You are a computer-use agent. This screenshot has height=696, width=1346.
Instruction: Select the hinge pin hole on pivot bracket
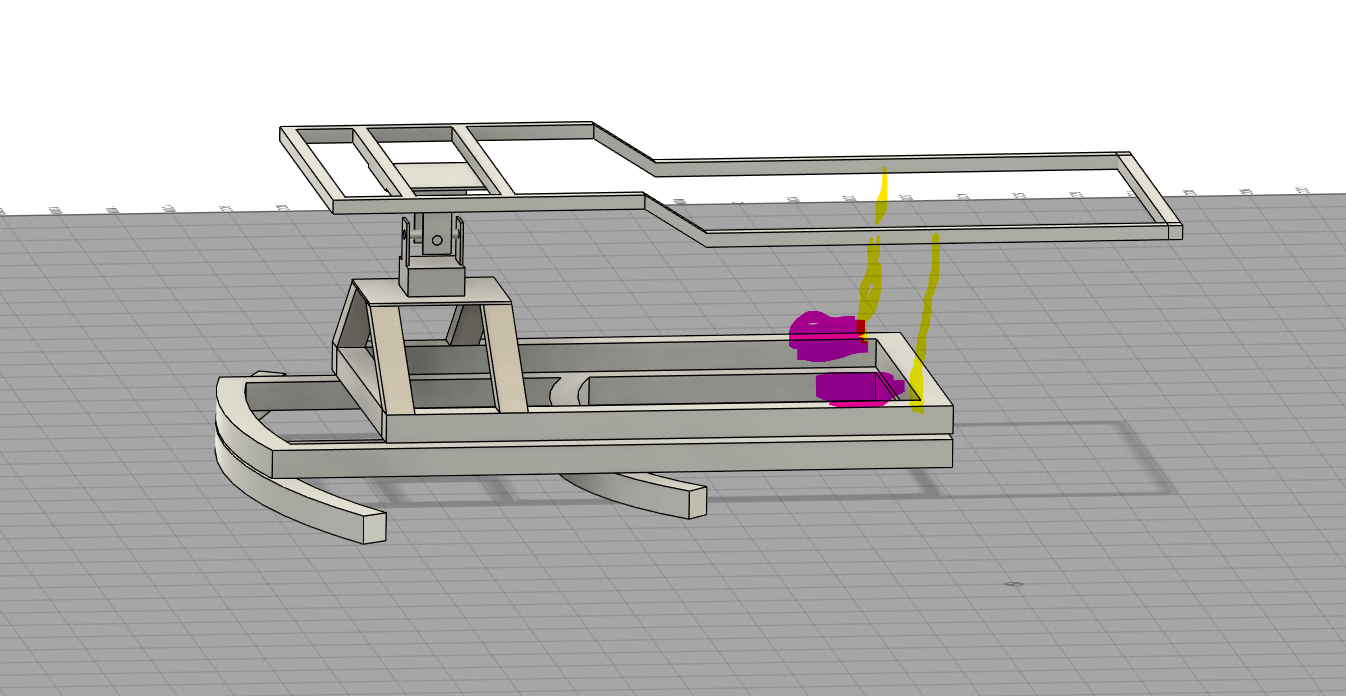click(x=436, y=240)
